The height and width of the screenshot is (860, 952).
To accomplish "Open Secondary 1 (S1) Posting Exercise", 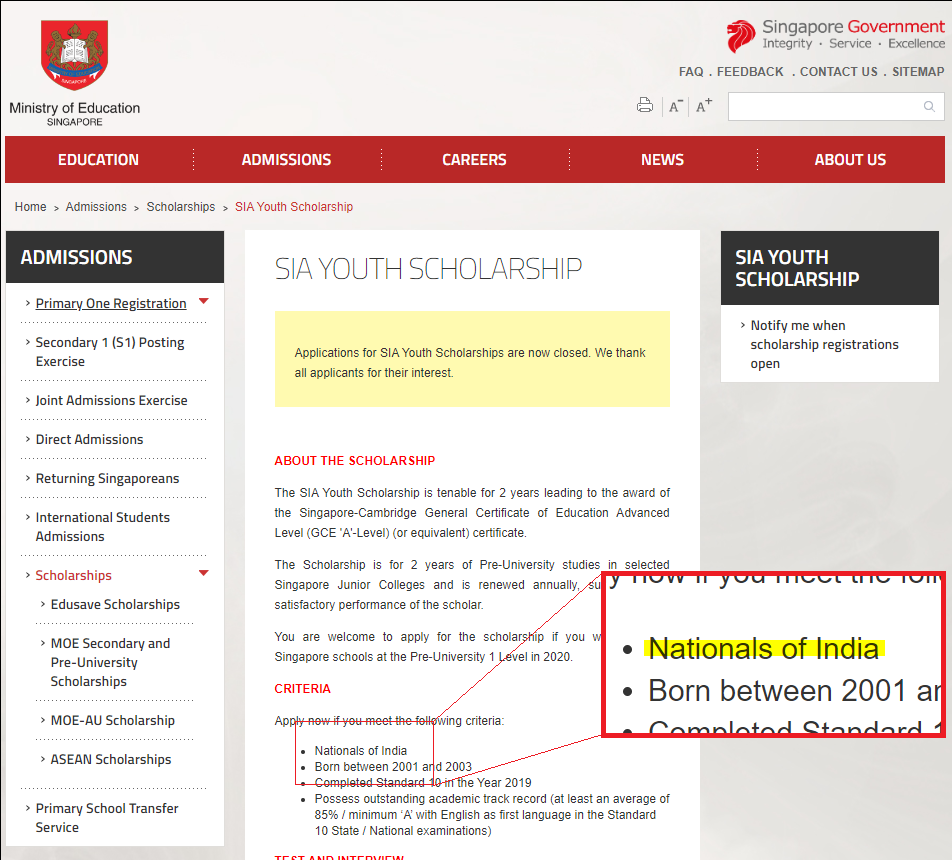I will point(110,352).
